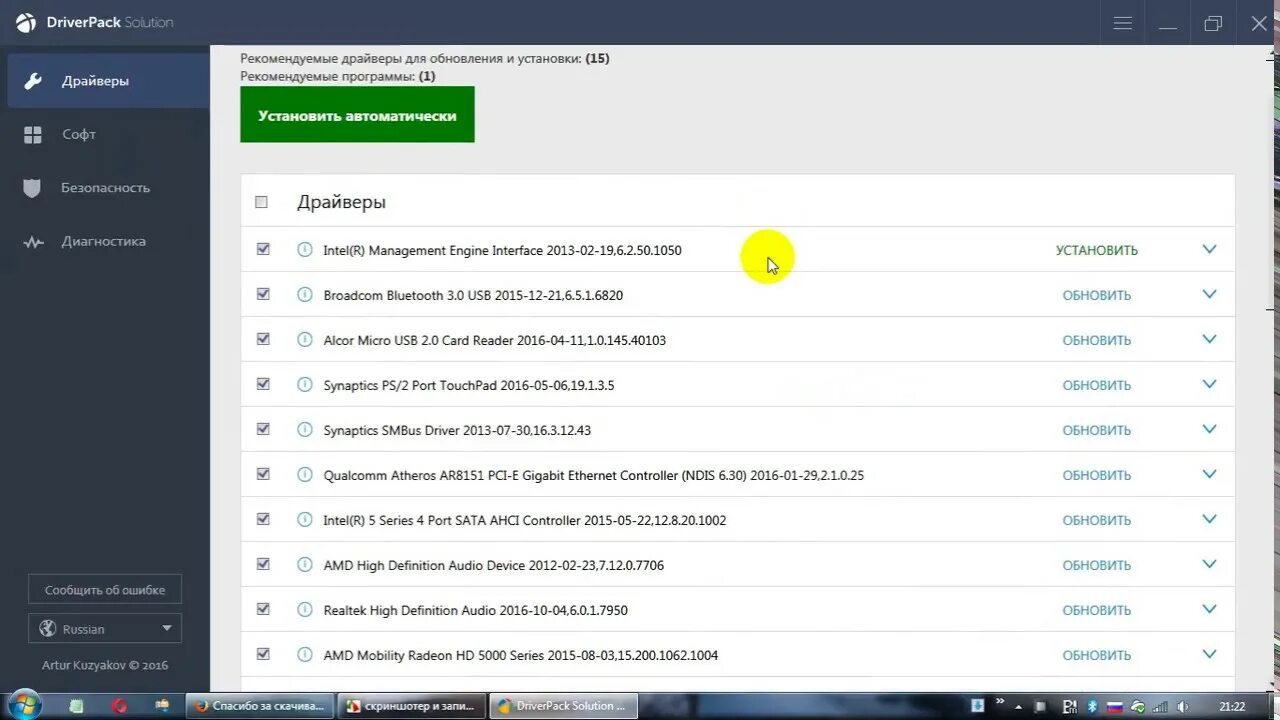Click ОБНОВИТЬ for Realtek High Definition Audio
This screenshot has height=720, width=1280.
click(1097, 611)
